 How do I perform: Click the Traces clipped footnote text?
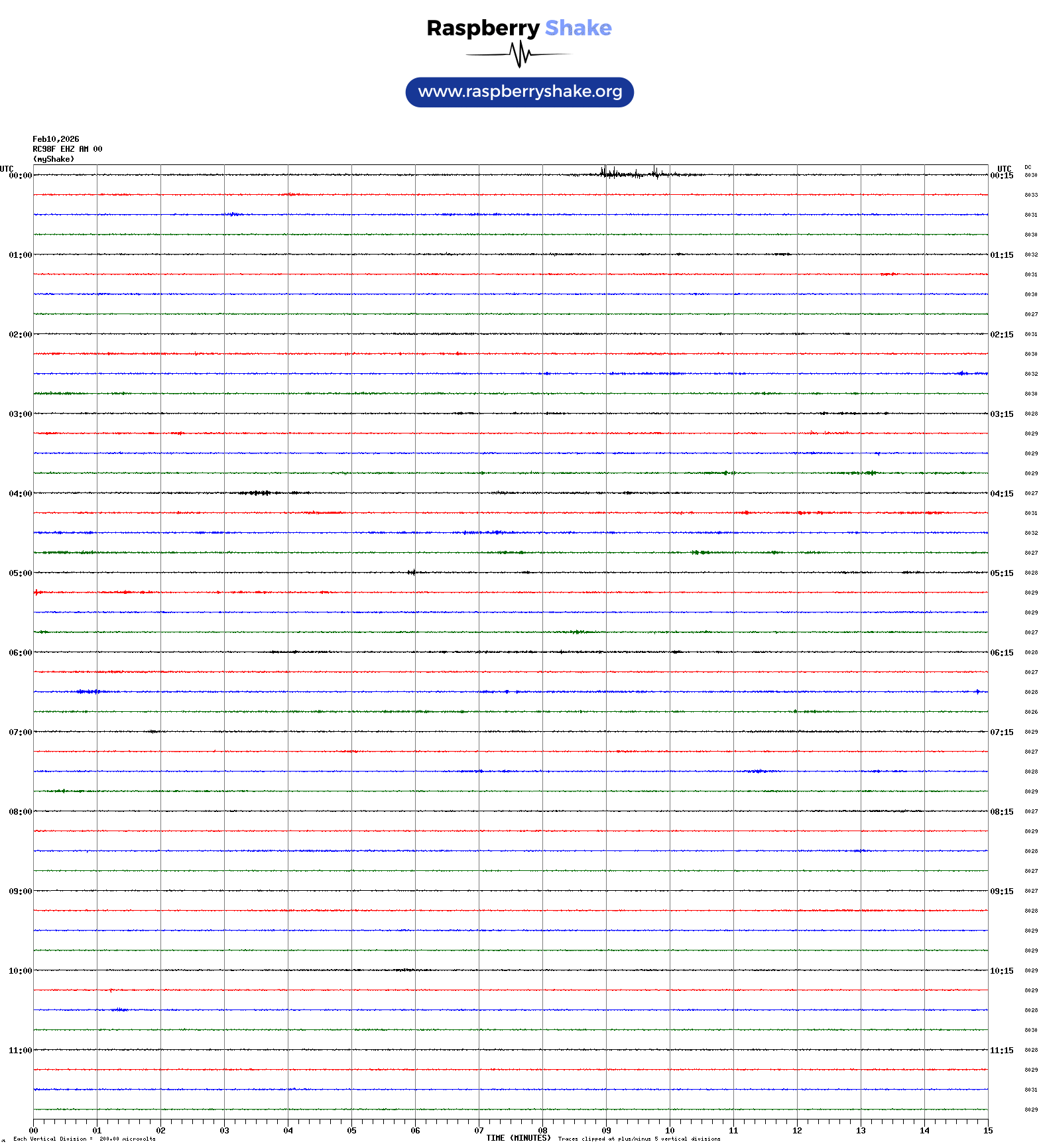[x=639, y=1139]
